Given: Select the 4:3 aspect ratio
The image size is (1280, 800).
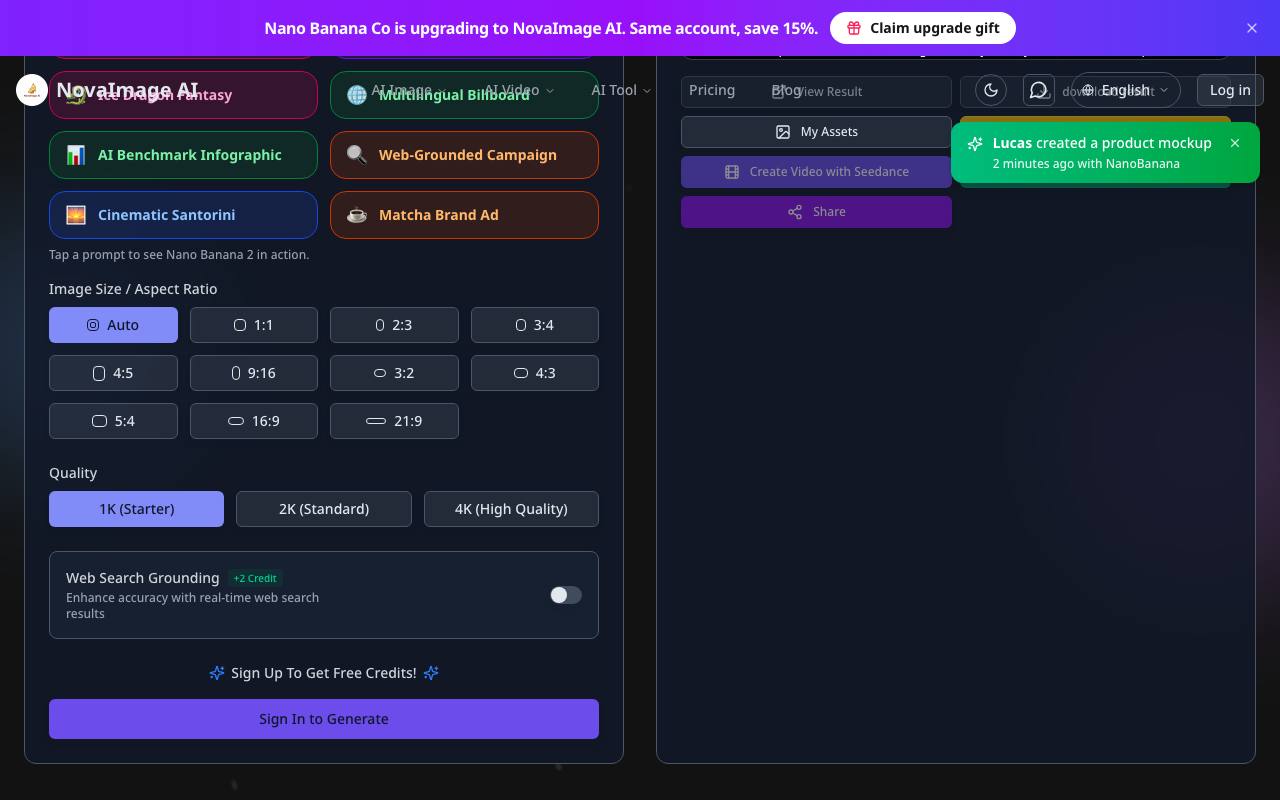Looking at the screenshot, I should tap(535, 373).
